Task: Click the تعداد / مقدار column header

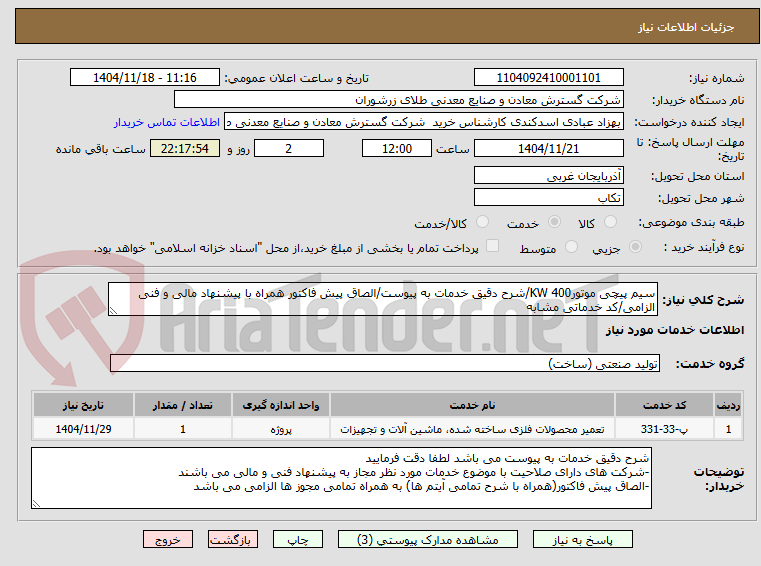Action: pos(183,405)
